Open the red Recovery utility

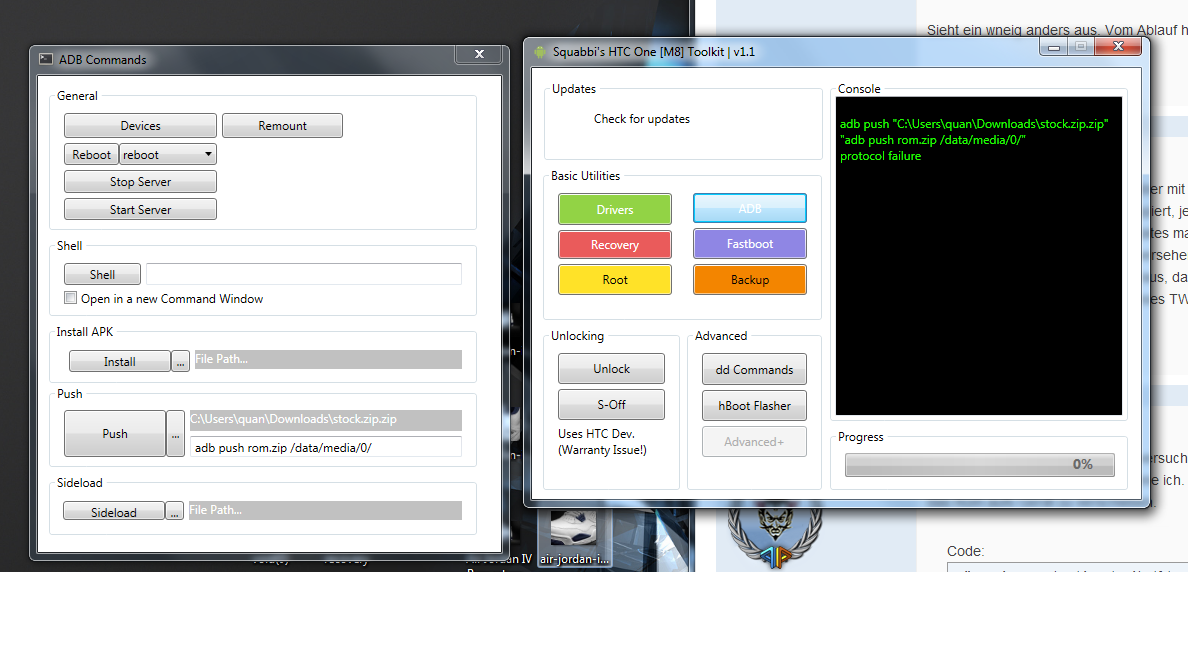pyautogui.click(x=614, y=245)
